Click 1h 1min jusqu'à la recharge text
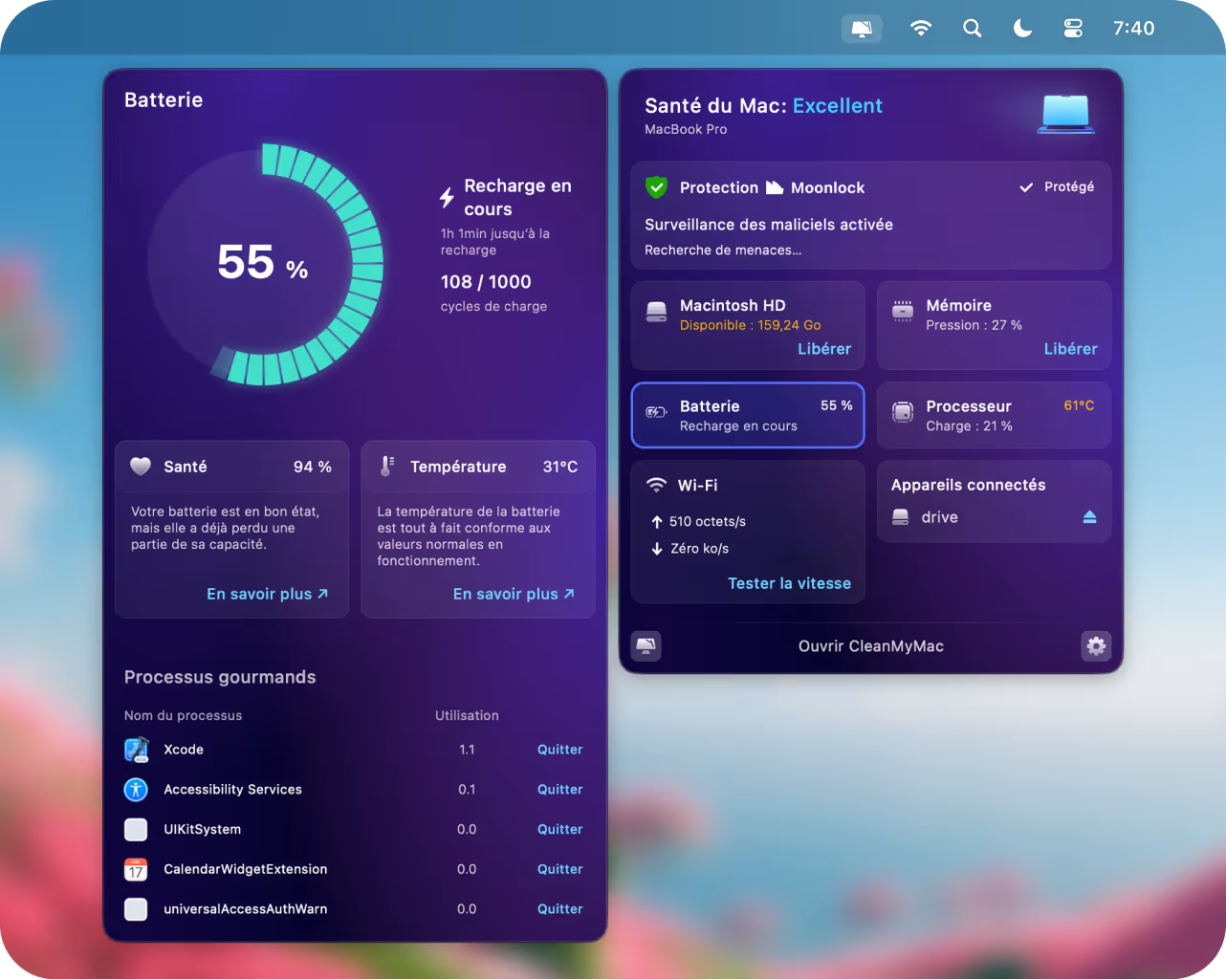The height and width of the screenshot is (980, 1226). tap(495, 242)
